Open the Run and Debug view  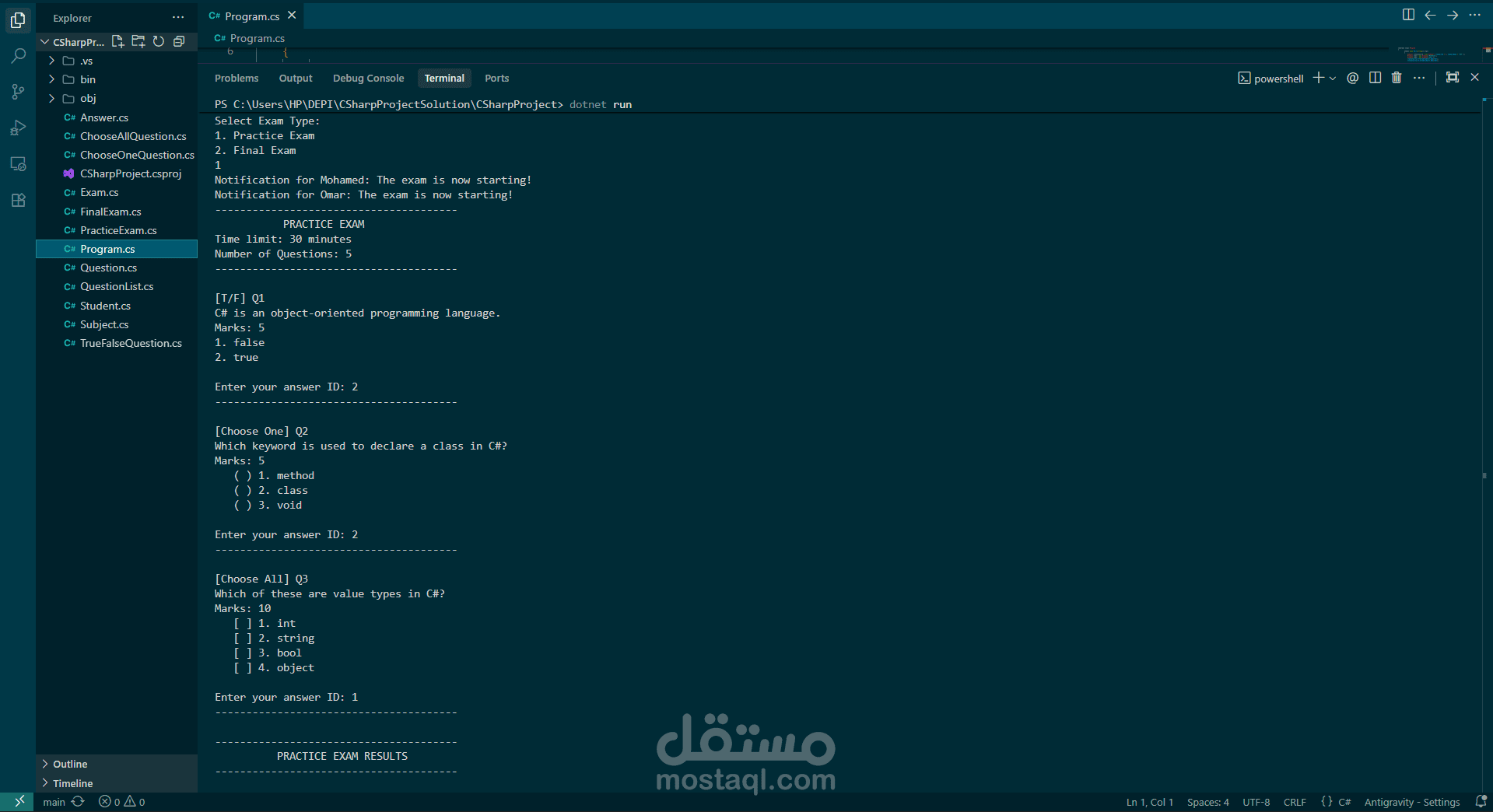[x=17, y=128]
